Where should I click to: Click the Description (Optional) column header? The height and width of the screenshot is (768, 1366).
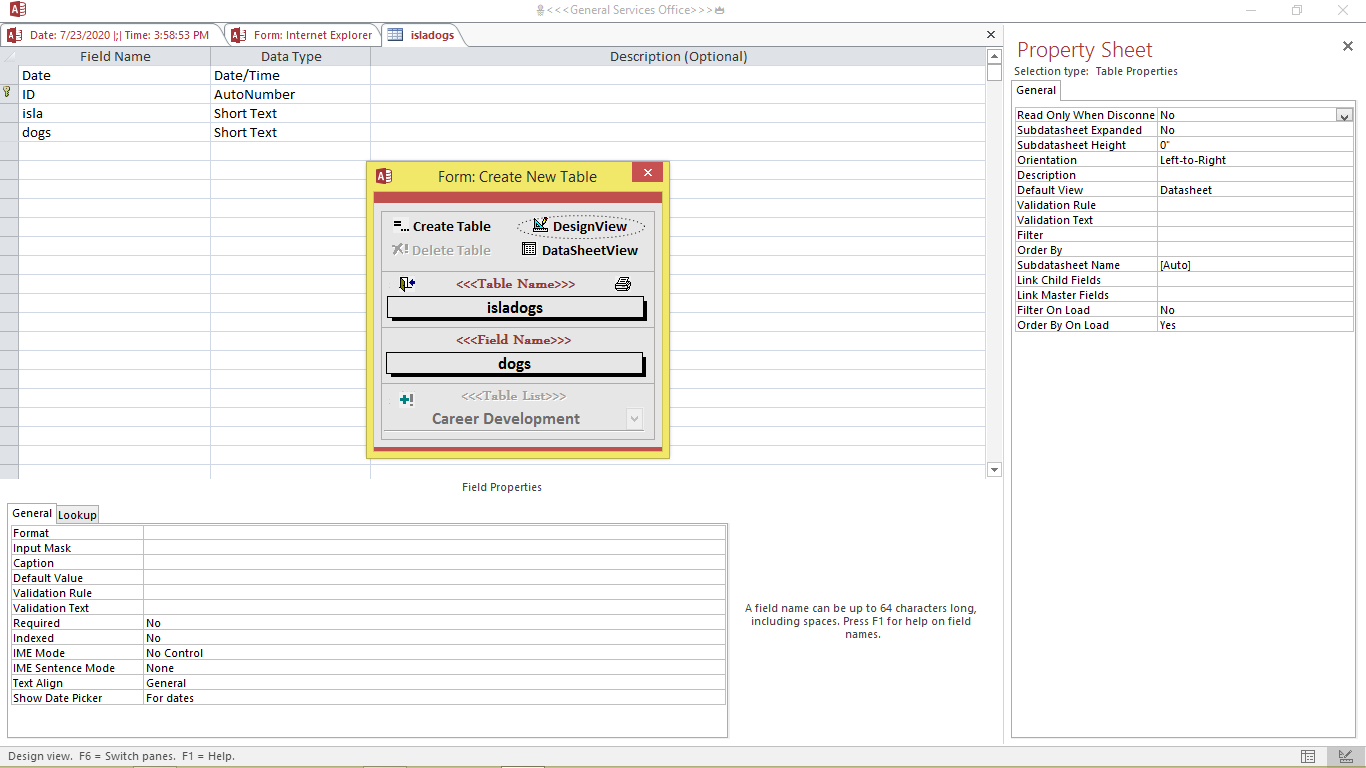click(678, 56)
